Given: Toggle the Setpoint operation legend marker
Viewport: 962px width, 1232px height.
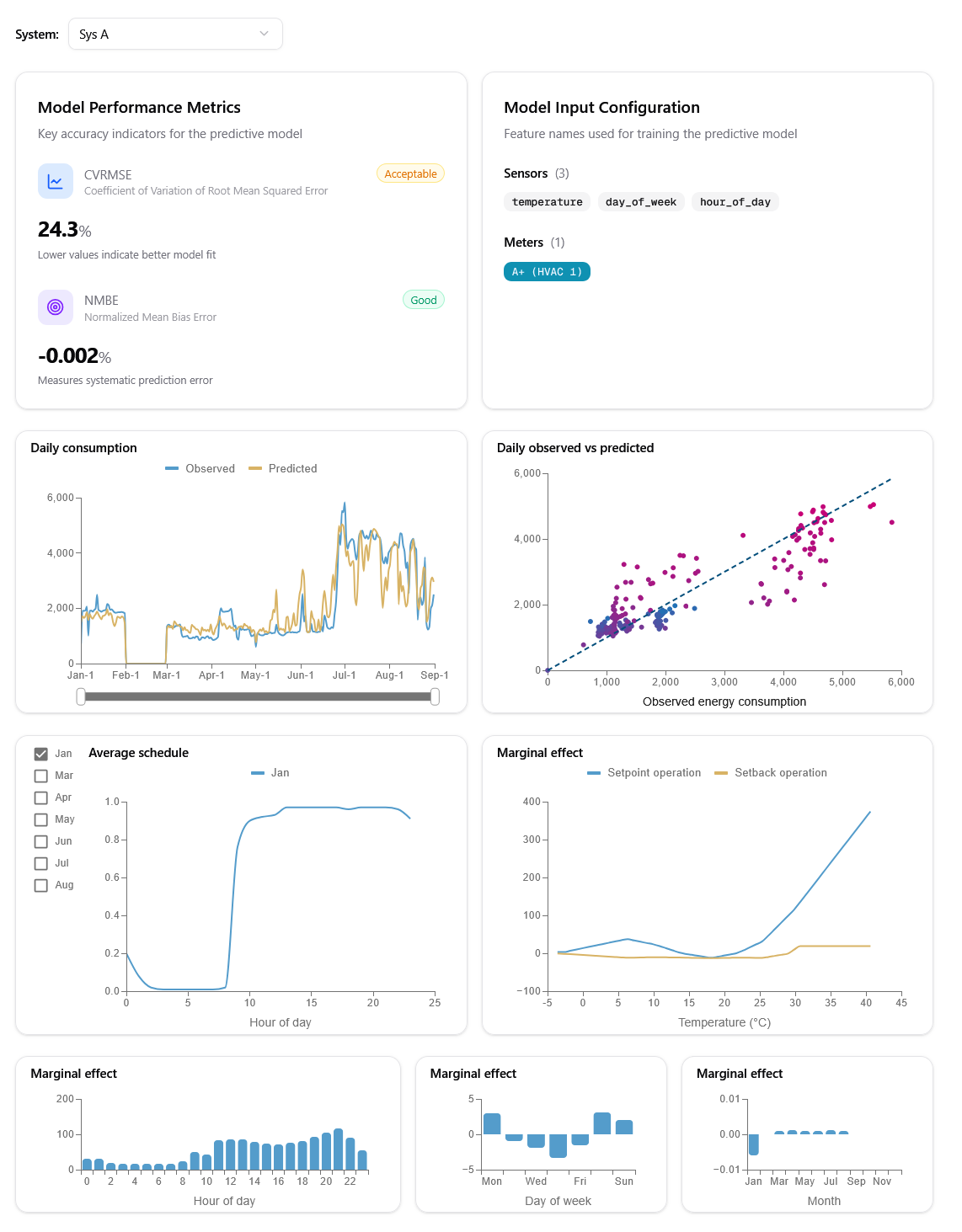Looking at the screenshot, I should [594, 773].
